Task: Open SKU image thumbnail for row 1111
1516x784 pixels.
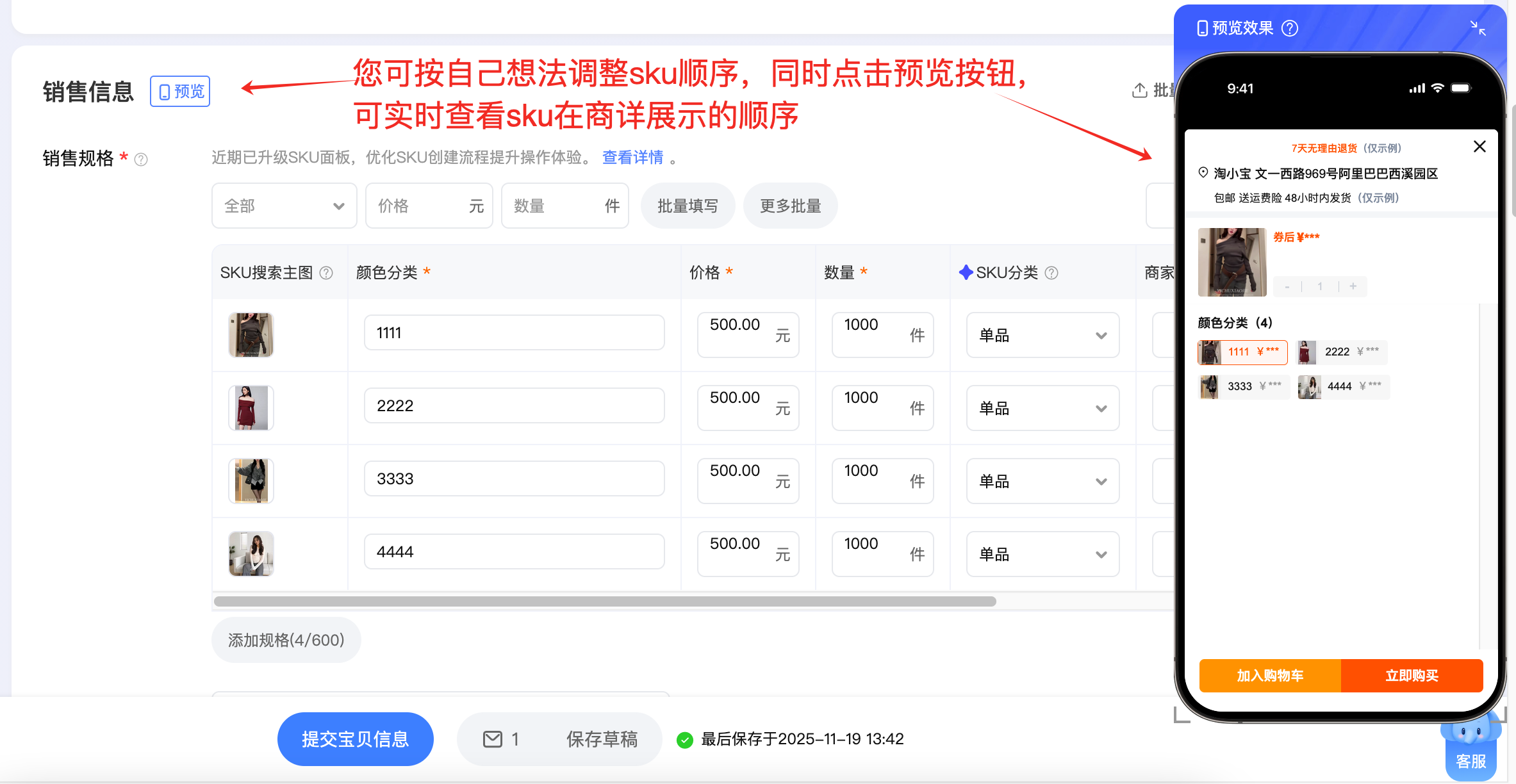Action: 251,334
